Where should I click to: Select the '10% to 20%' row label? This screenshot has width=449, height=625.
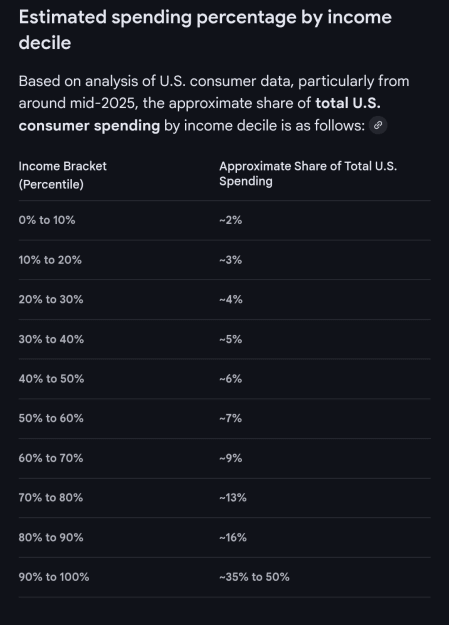click(x=50, y=260)
